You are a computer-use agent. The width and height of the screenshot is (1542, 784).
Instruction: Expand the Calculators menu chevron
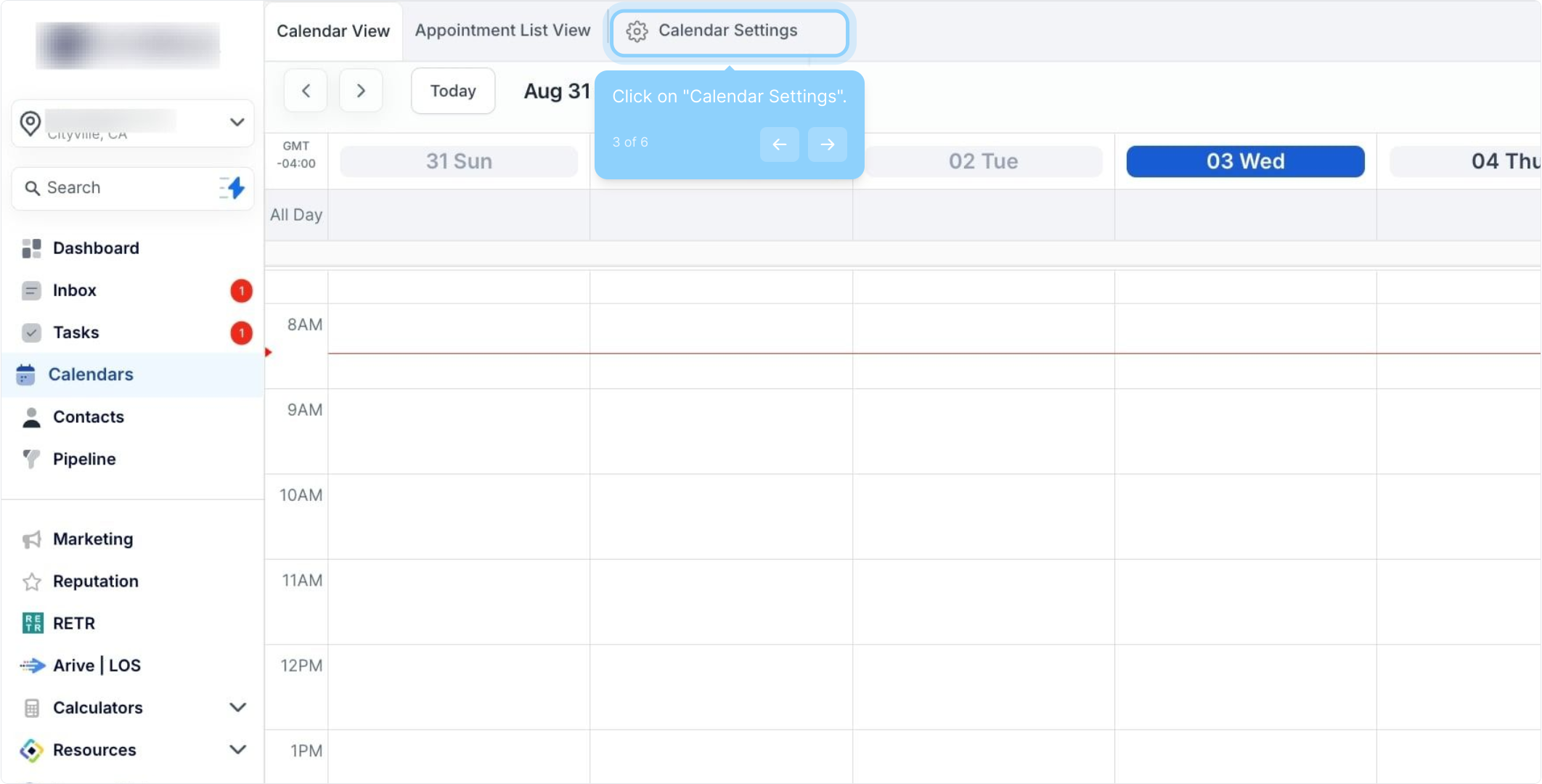click(237, 708)
